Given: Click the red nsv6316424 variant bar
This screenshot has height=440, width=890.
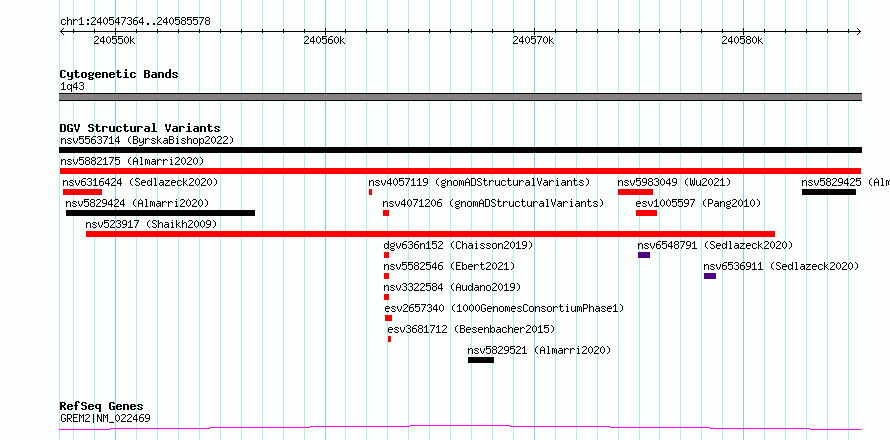Looking at the screenshot, I should point(82,192).
